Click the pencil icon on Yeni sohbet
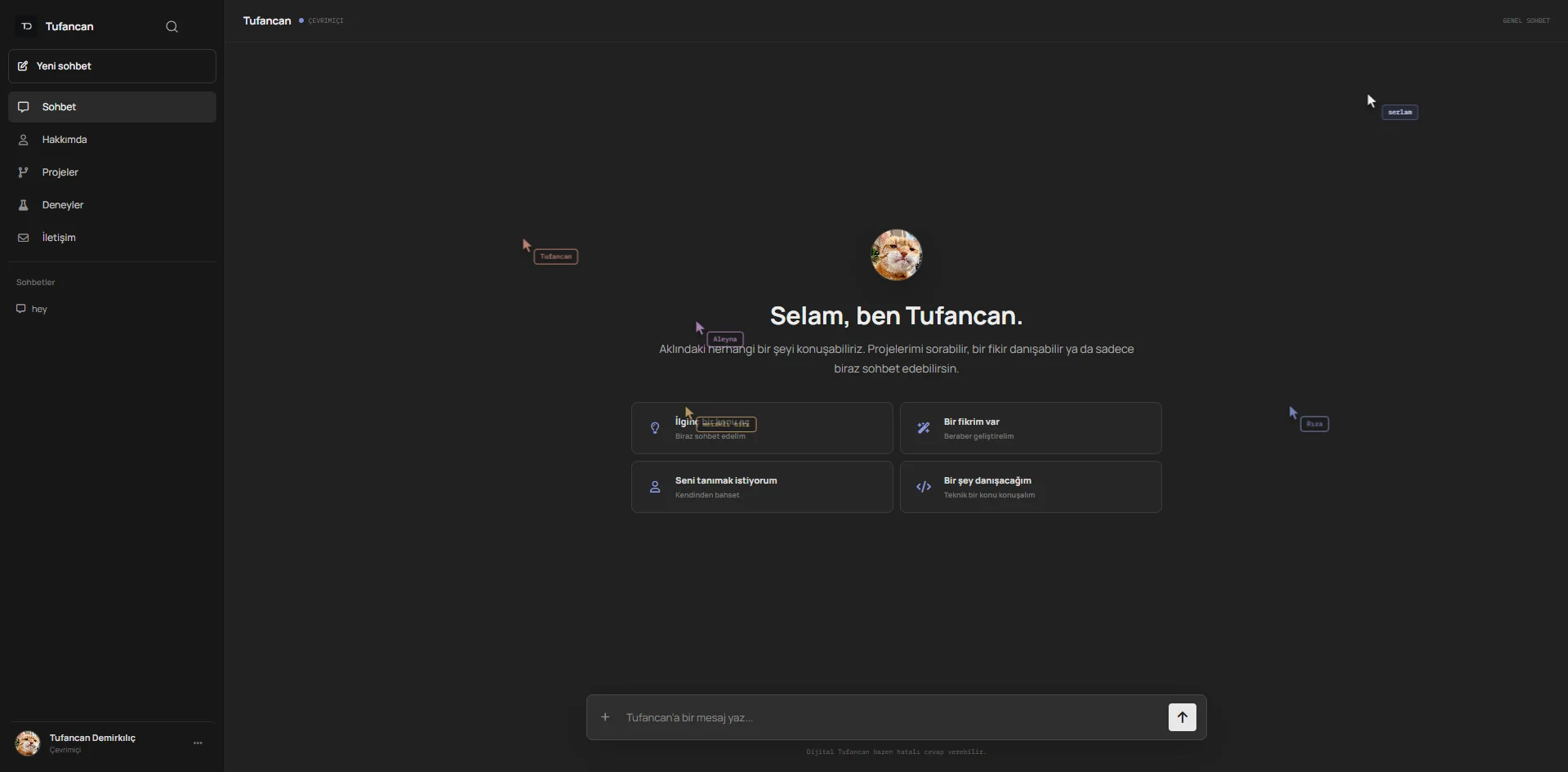Screen dimensions: 1568x772 click(x=23, y=66)
